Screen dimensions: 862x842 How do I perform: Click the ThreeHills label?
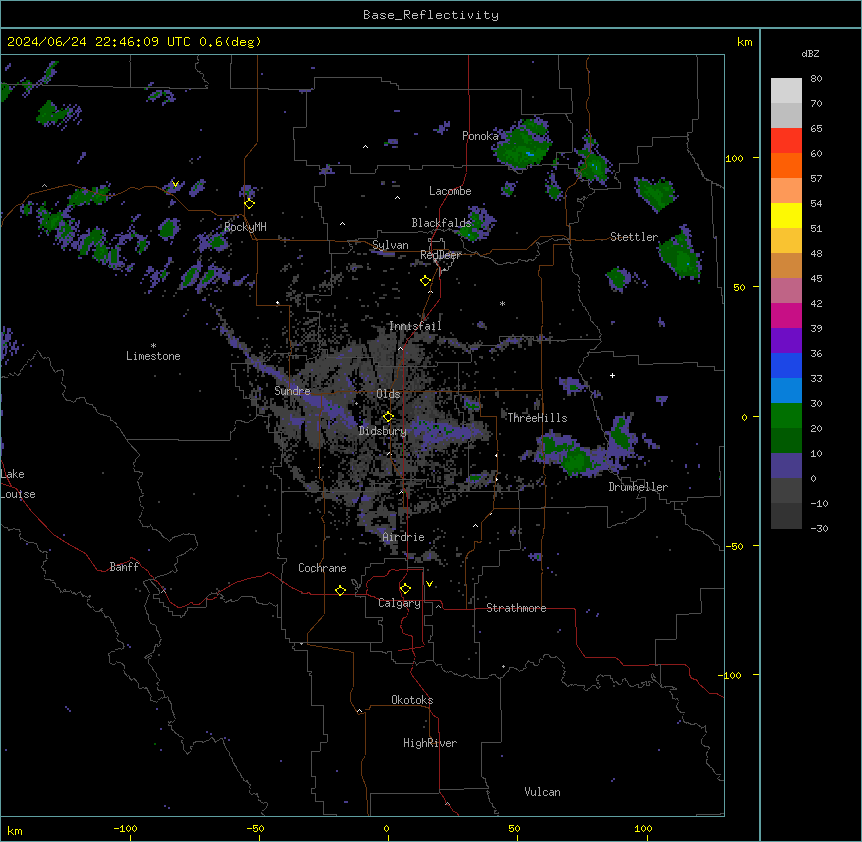point(537,418)
